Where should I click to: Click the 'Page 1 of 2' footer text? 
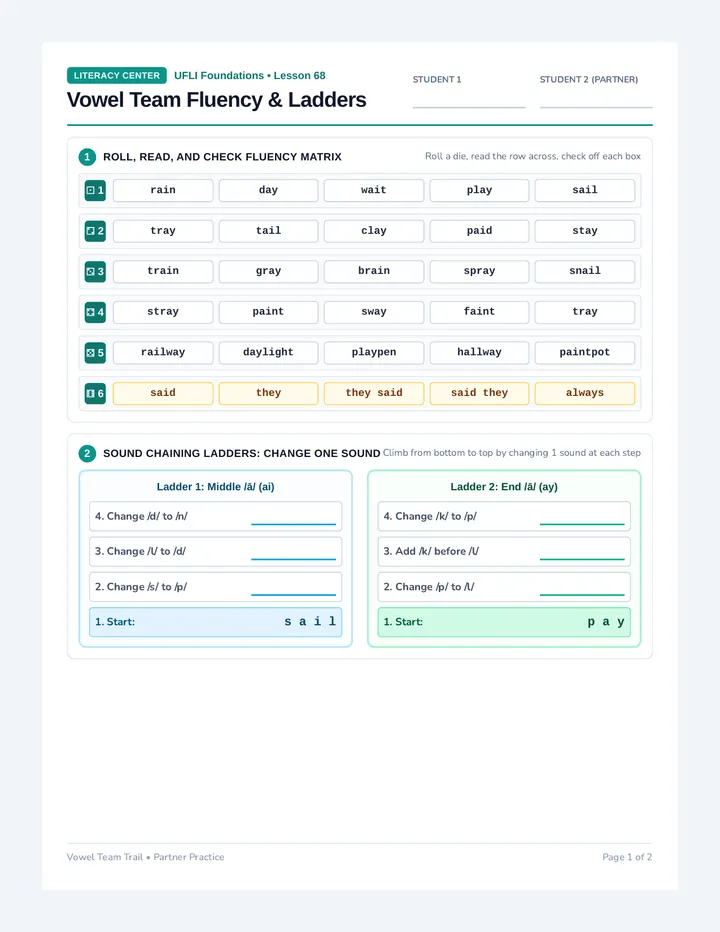pos(627,857)
